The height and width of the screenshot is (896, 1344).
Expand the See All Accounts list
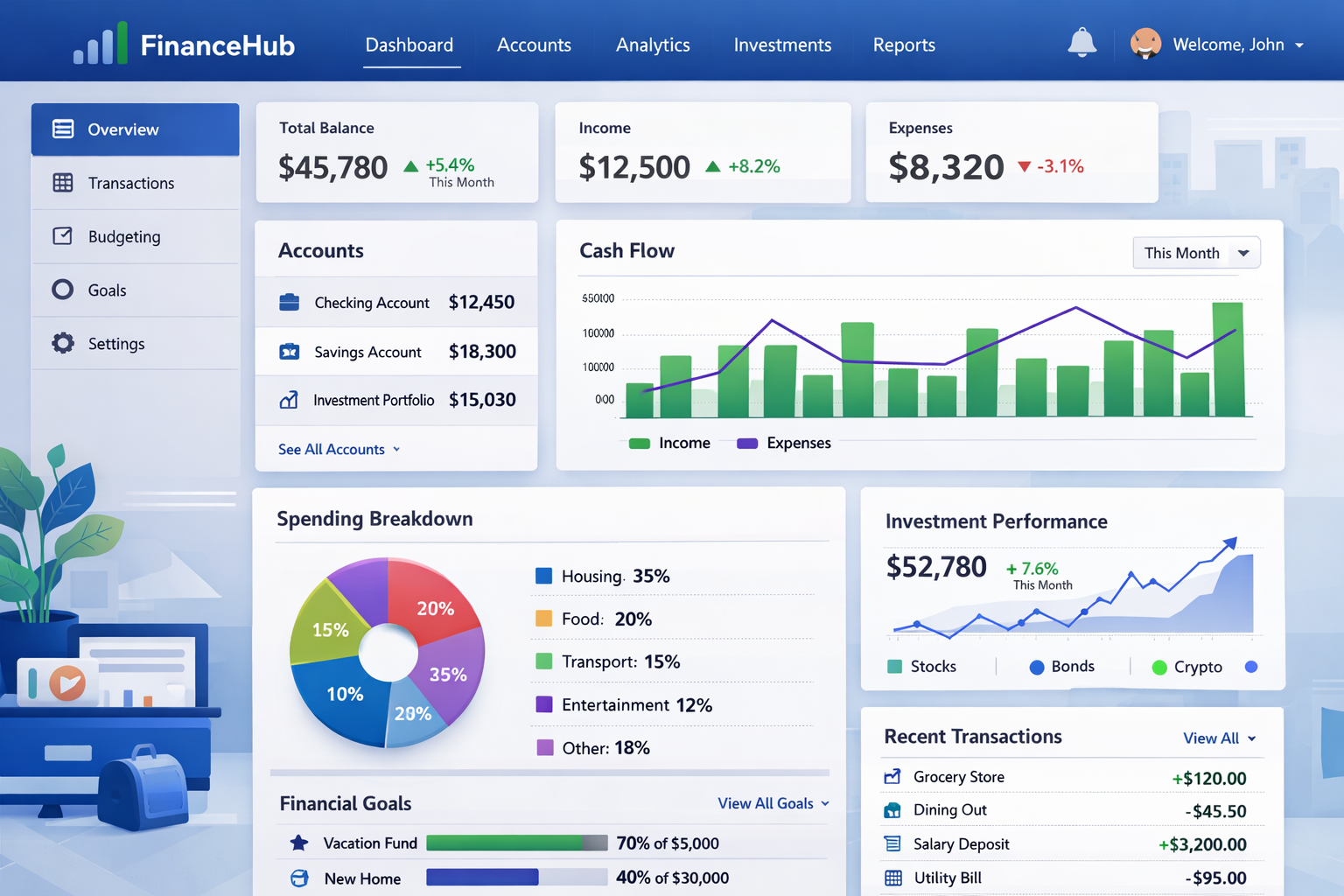338,449
